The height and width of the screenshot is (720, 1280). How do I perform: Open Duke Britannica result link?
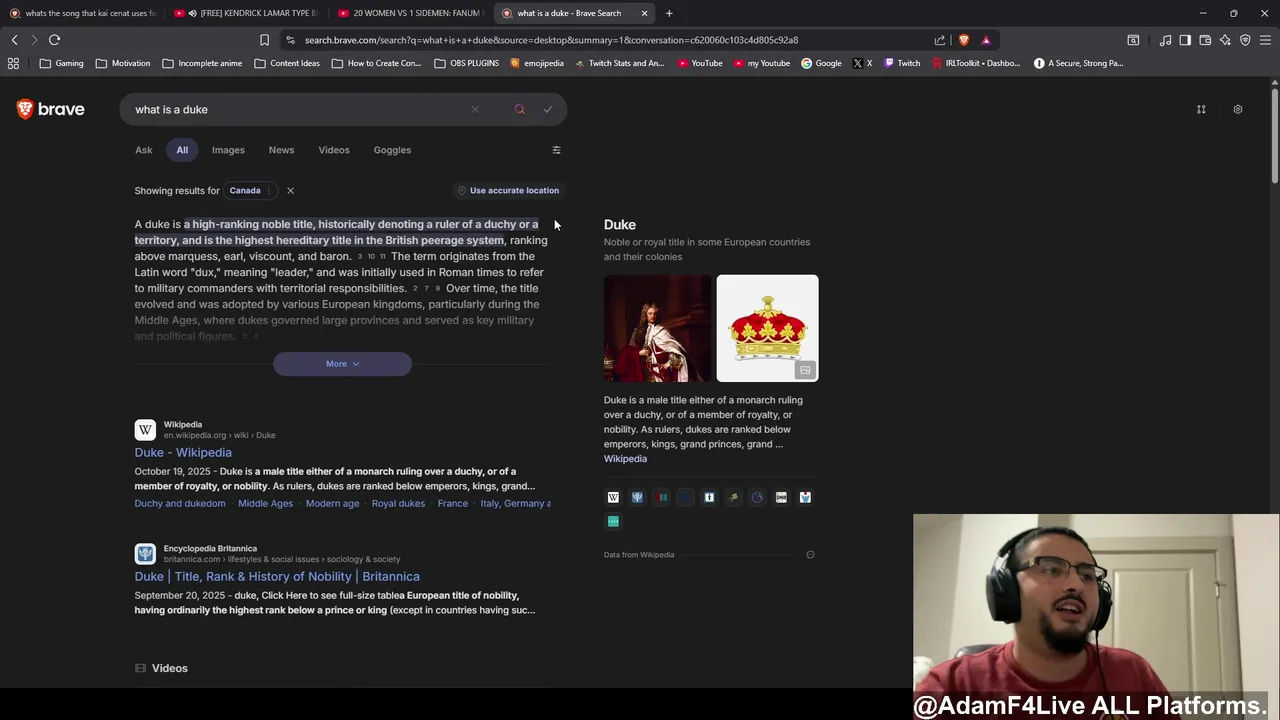(277, 576)
